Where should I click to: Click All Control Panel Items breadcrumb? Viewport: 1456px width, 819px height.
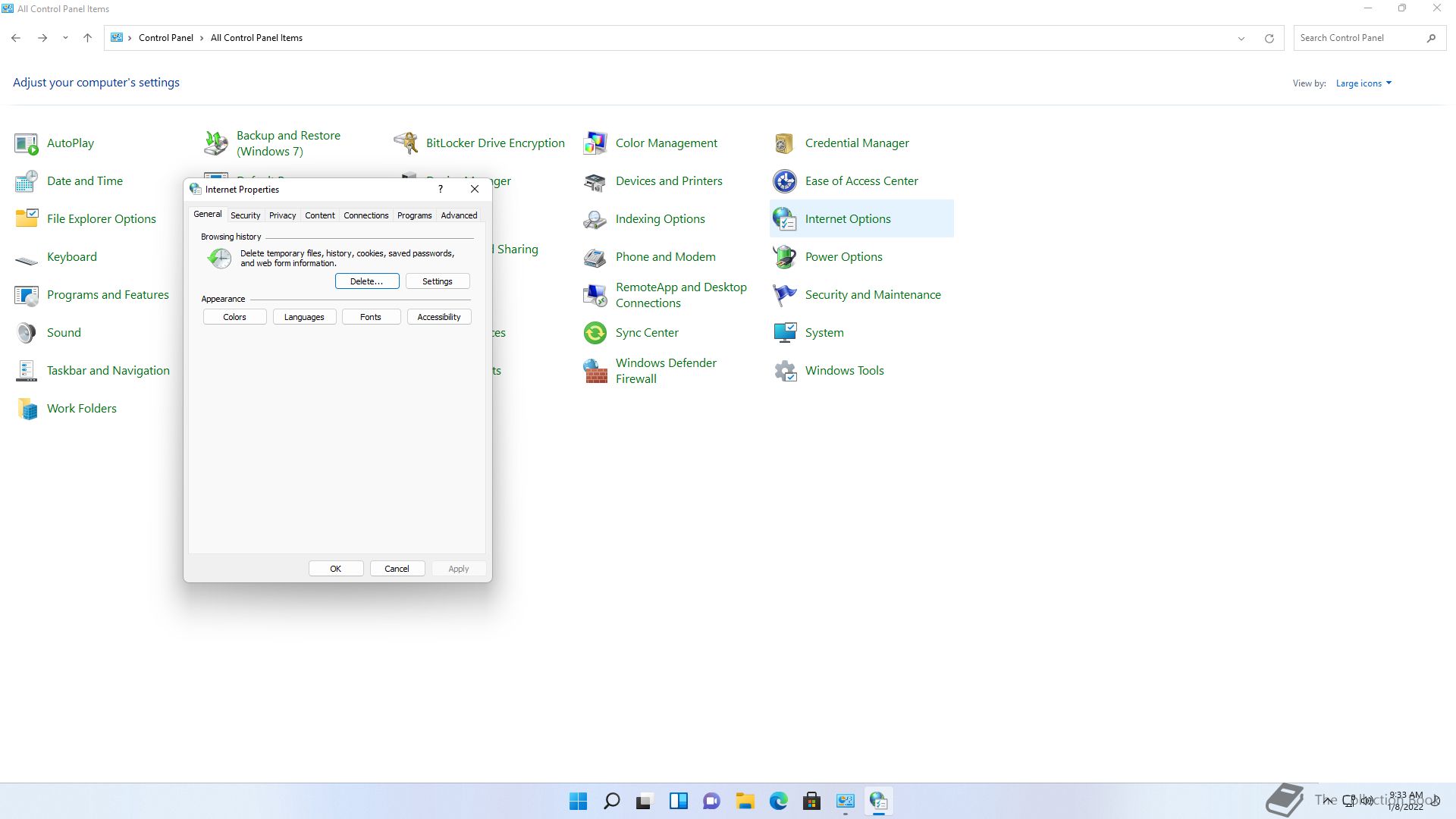(x=256, y=38)
